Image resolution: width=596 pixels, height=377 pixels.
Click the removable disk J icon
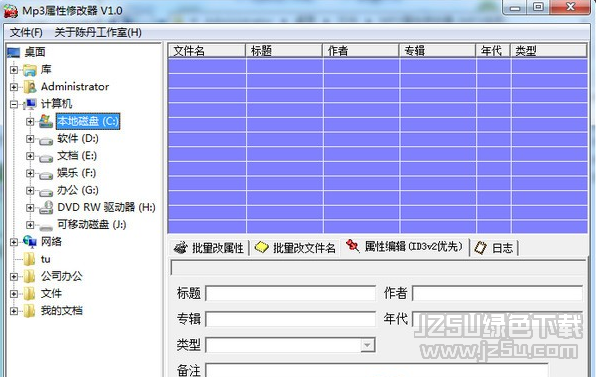[x=46, y=227]
